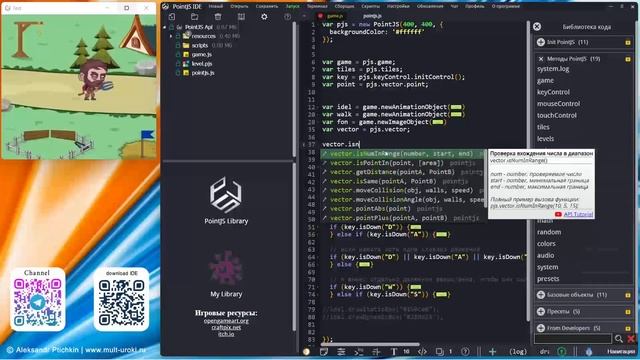Viewport: 640px width, 360px height.
Task: Open the opengameart.org link
Action: [x=226, y=321]
